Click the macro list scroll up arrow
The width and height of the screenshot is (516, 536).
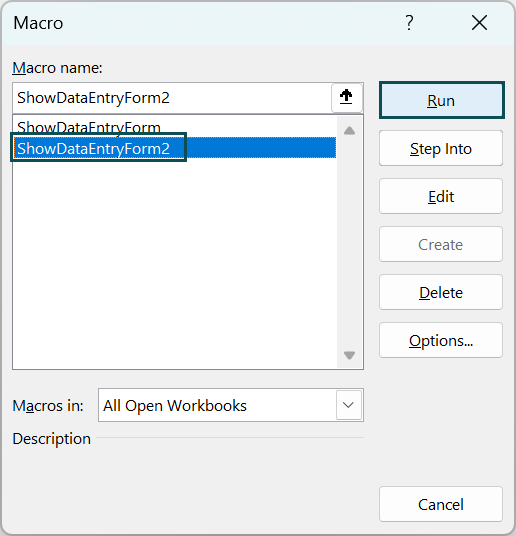349,131
